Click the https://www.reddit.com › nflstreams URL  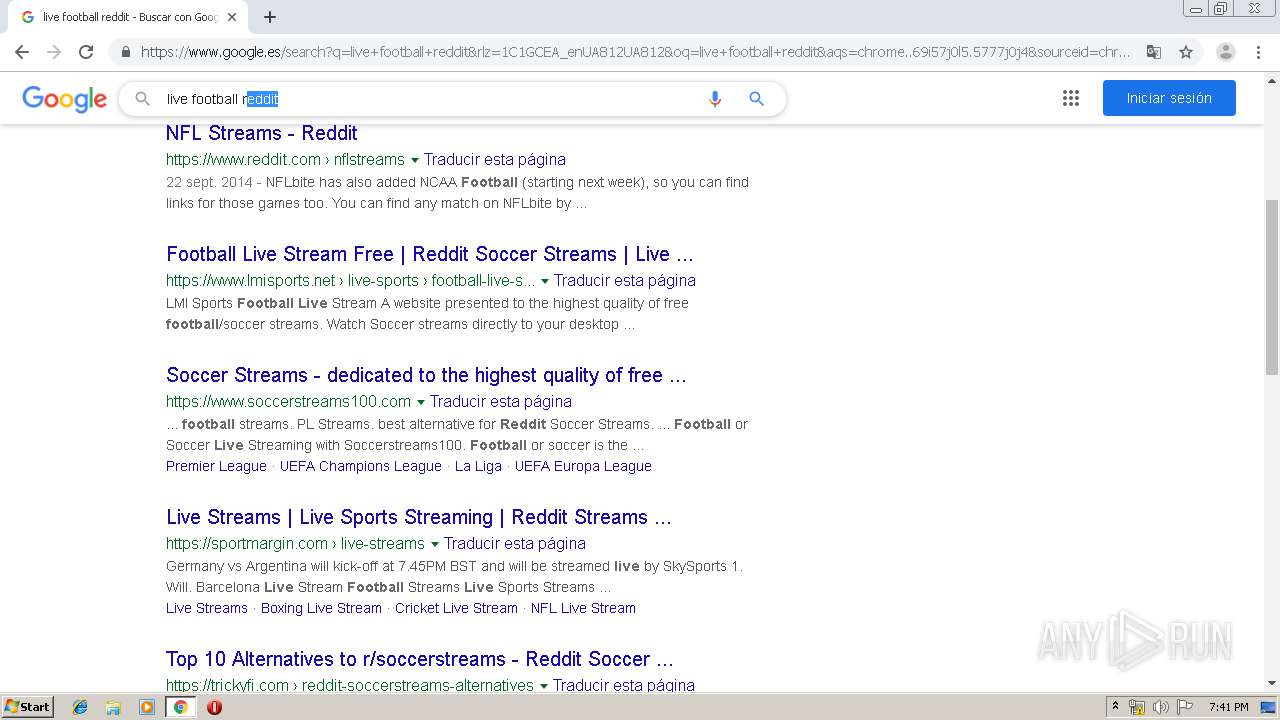click(x=285, y=159)
